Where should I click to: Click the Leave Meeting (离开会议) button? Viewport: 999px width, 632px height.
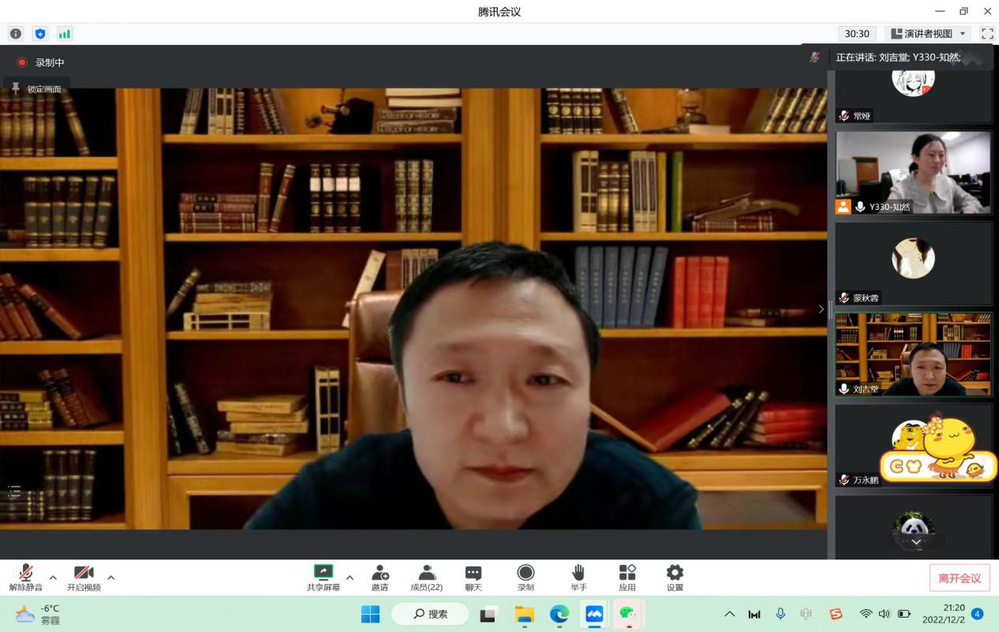pos(959,578)
